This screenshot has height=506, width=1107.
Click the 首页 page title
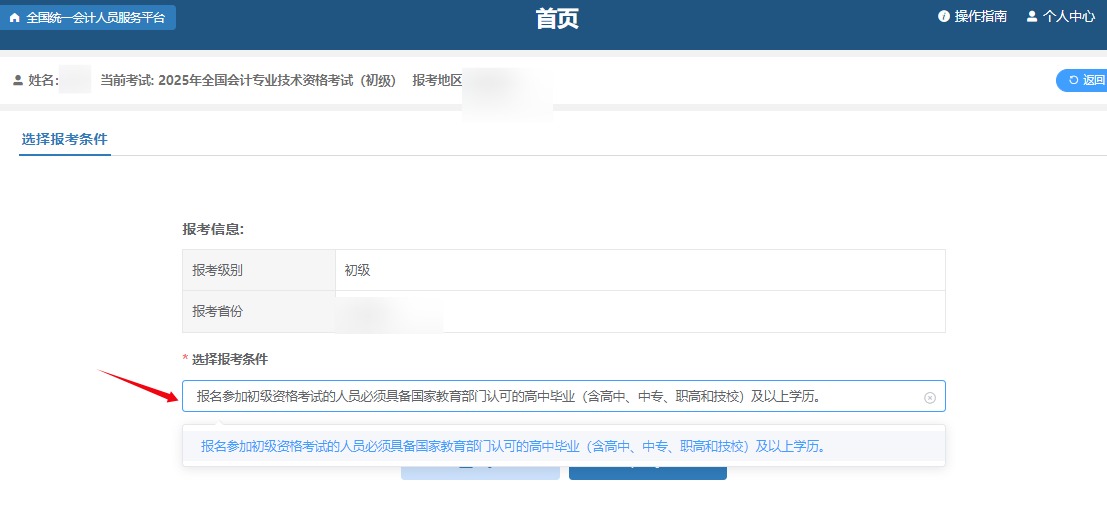[557, 19]
